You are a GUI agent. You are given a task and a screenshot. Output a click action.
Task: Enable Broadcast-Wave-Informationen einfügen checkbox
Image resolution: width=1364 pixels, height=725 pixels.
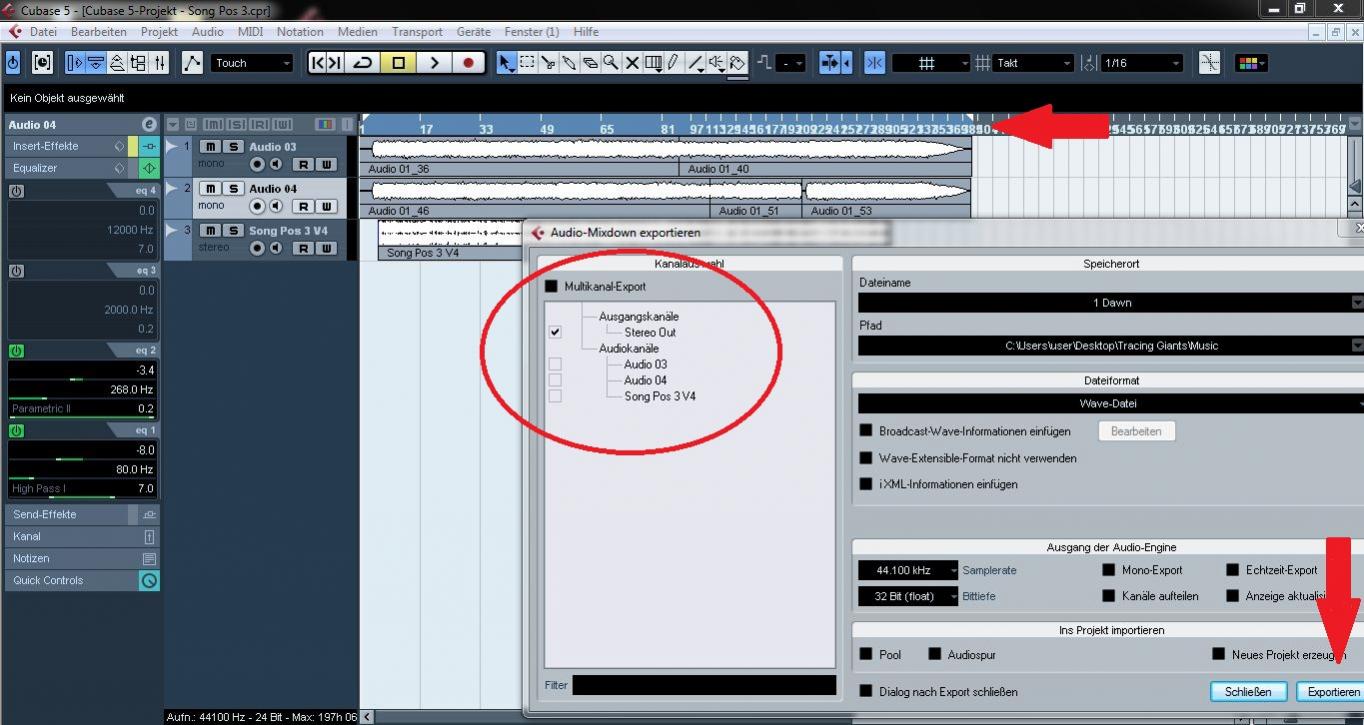tap(867, 431)
